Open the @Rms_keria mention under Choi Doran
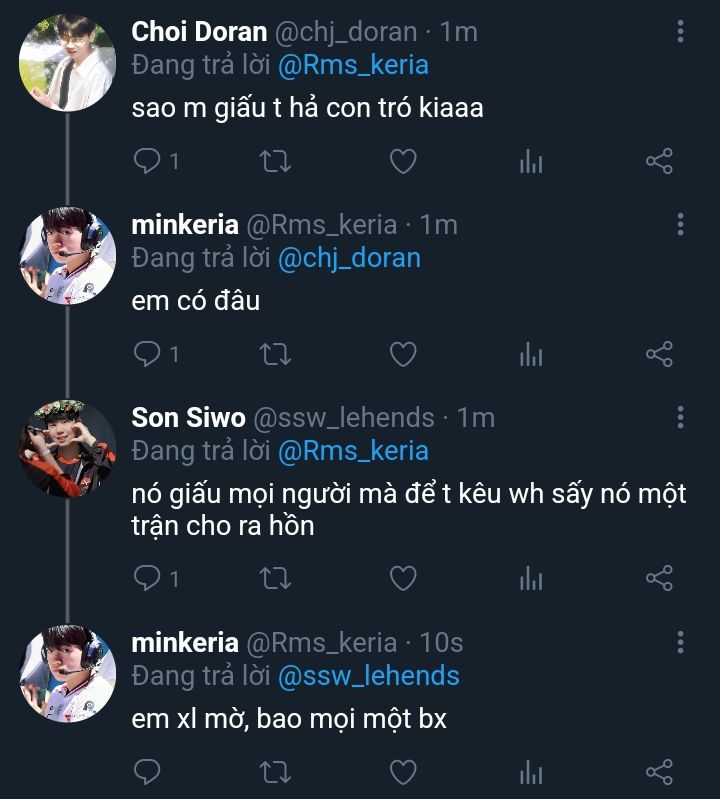This screenshot has height=799, width=720. click(x=353, y=66)
